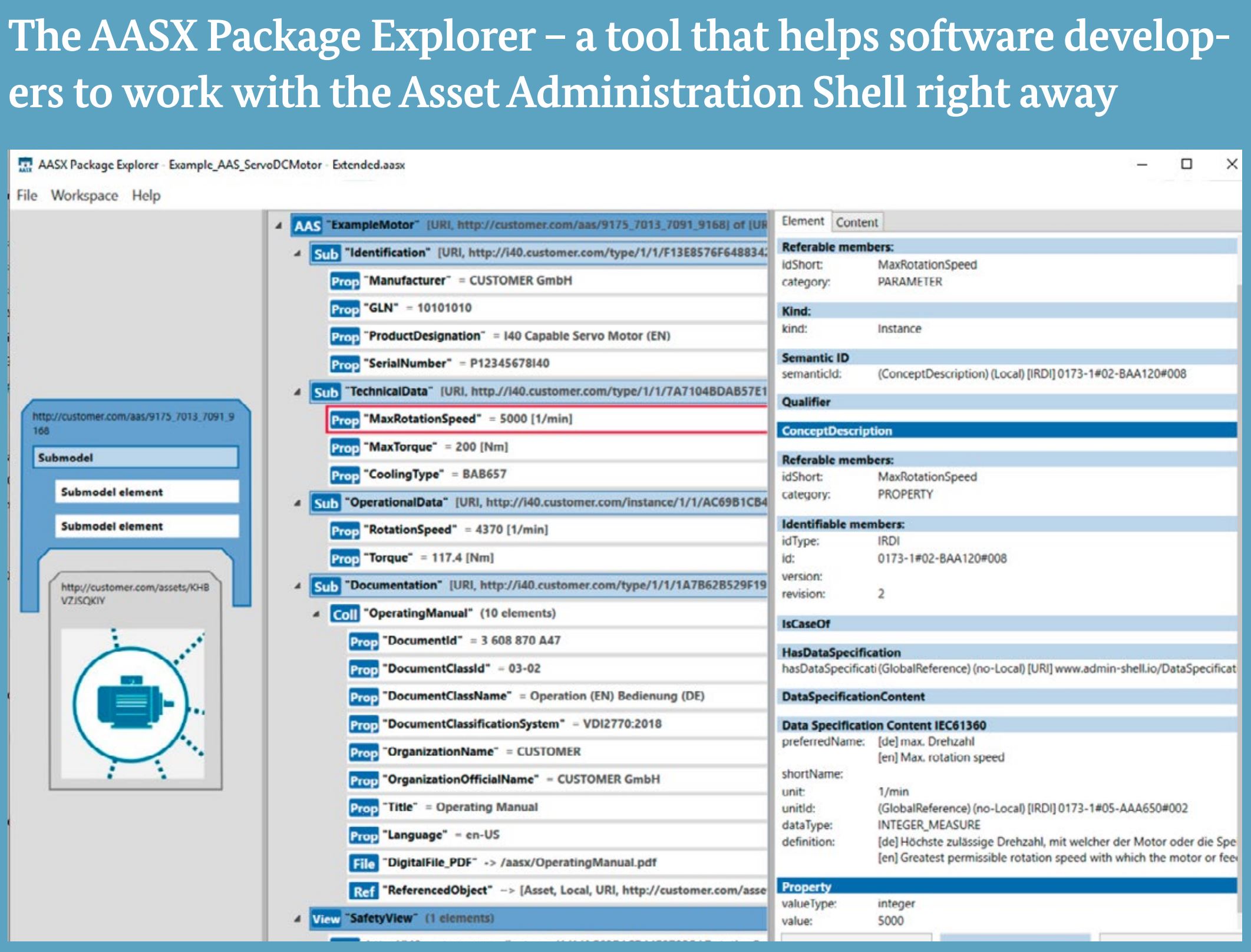Collapse the SafetyView node
The width and height of the screenshot is (1251, 952).
click(x=298, y=918)
